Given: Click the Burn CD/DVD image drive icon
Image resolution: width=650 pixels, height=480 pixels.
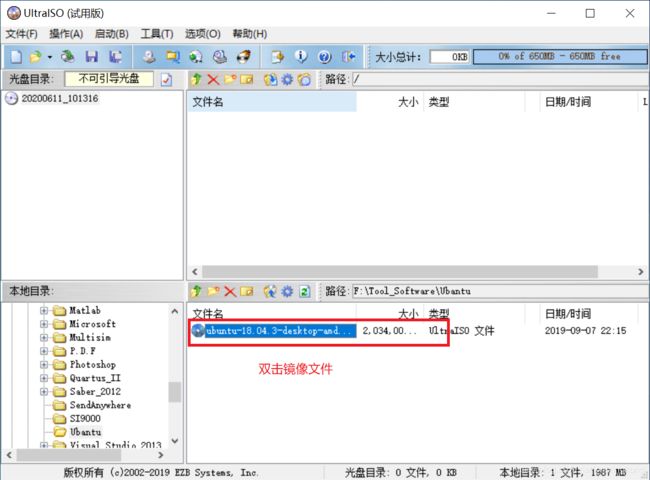Looking at the screenshot, I should (220, 56).
